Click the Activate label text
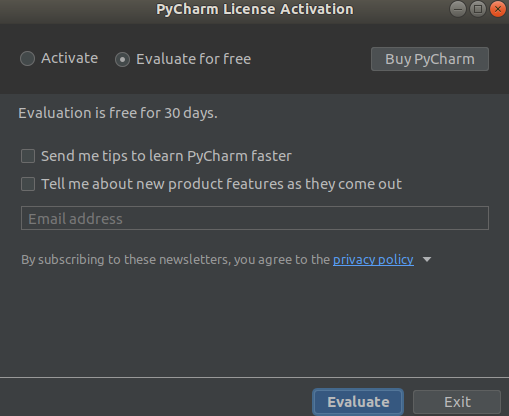 [x=70, y=58]
